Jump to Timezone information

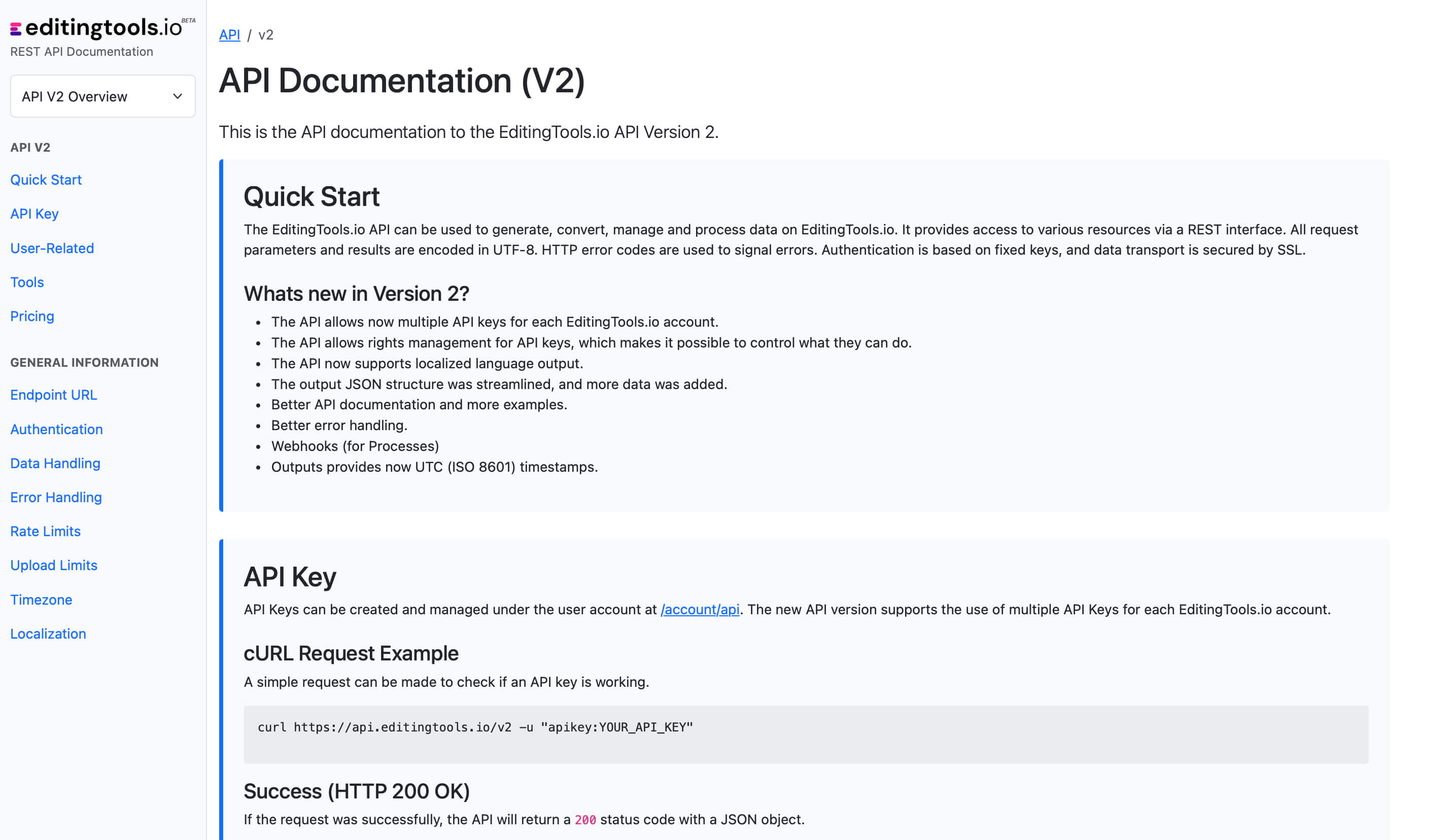[x=41, y=600]
